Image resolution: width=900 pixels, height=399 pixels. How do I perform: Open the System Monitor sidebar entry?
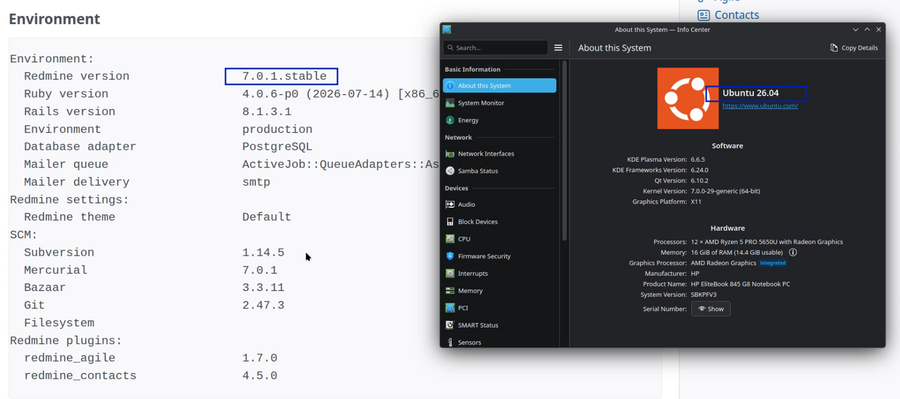(499, 103)
